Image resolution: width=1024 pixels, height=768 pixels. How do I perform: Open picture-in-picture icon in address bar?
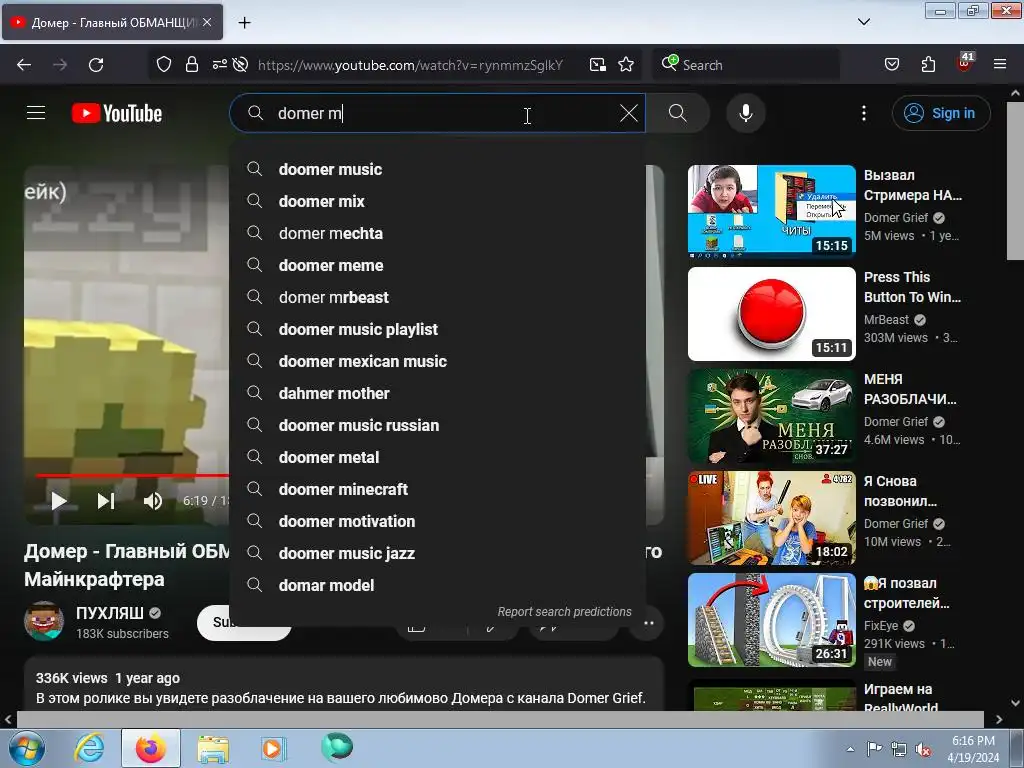click(x=598, y=65)
